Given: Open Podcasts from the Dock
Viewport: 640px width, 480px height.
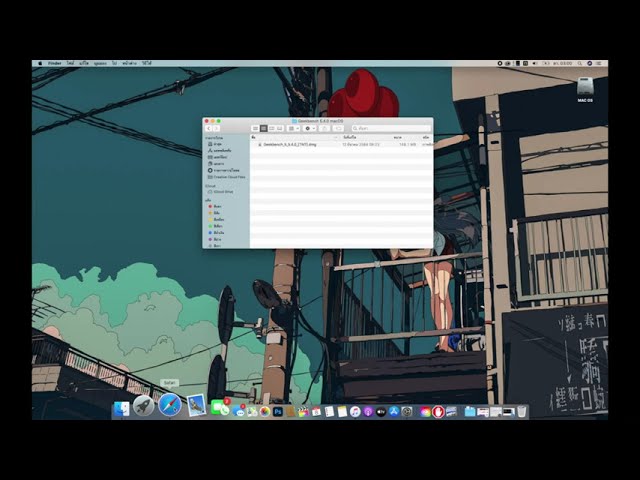Looking at the screenshot, I should (368, 412).
